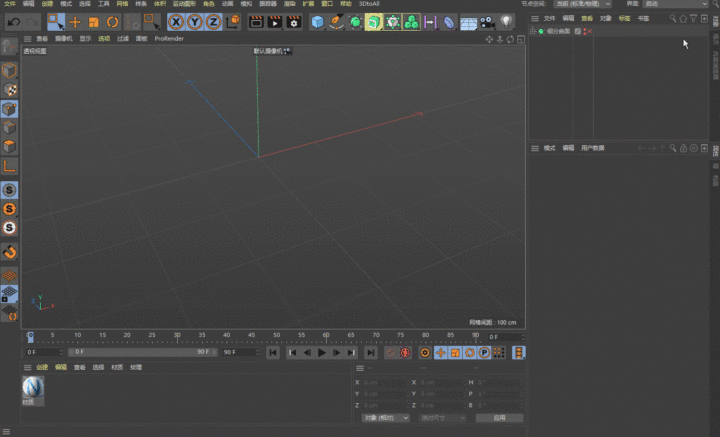Click the light bulb icon
The height and width of the screenshot is (437, 720).
tap(507, 22)
